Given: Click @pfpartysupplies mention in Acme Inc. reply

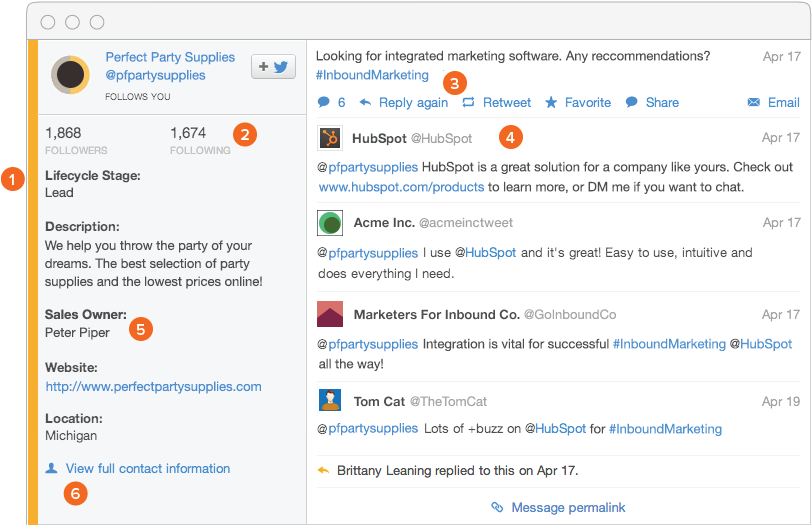Looking at the screenshot, I should [368, 253].
